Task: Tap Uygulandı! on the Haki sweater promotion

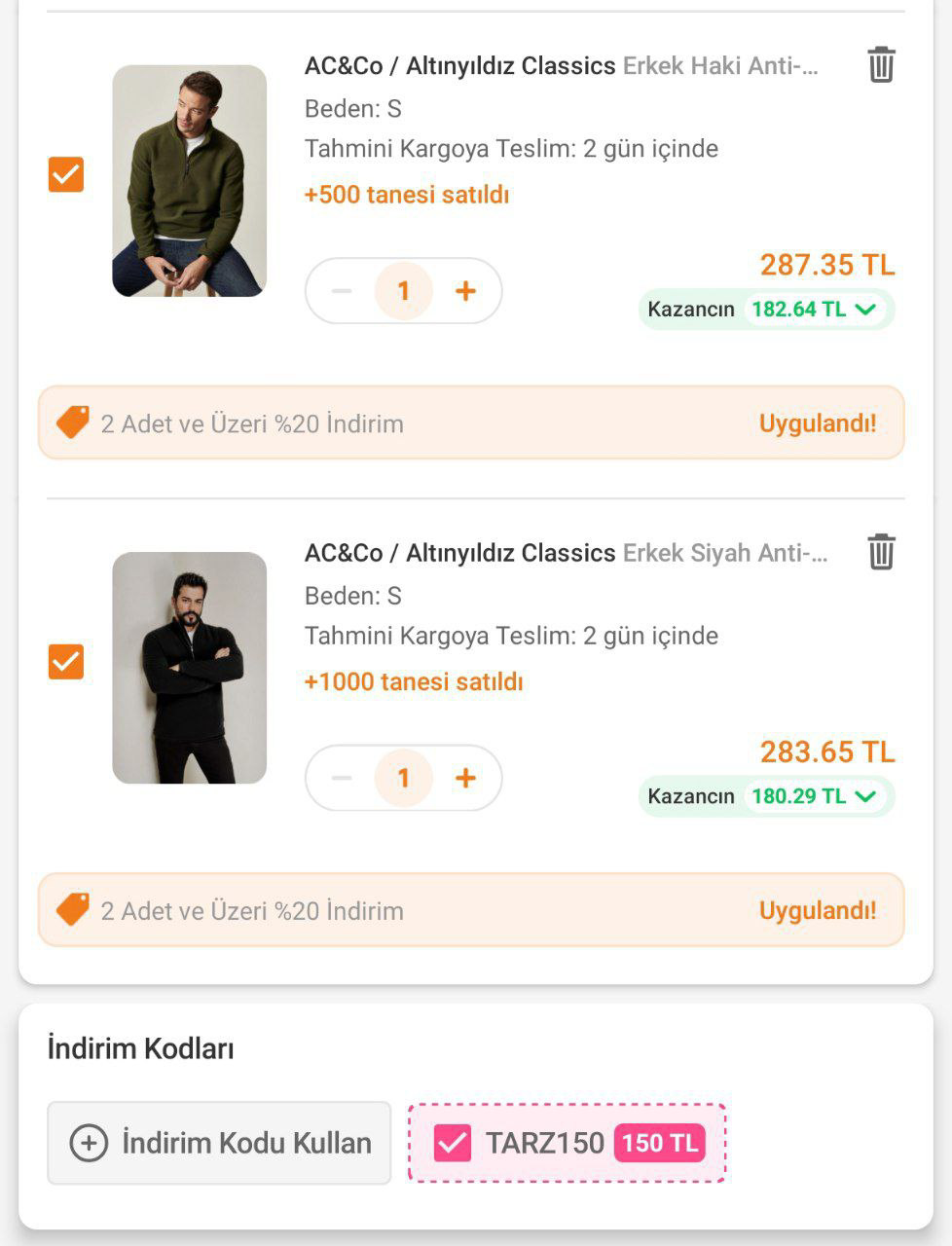Action: 818,423
